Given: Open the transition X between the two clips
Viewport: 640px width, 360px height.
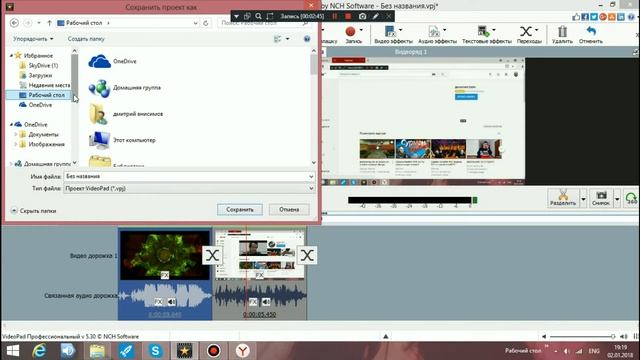Looking at the screenshot, I should [x=212, y=256].
